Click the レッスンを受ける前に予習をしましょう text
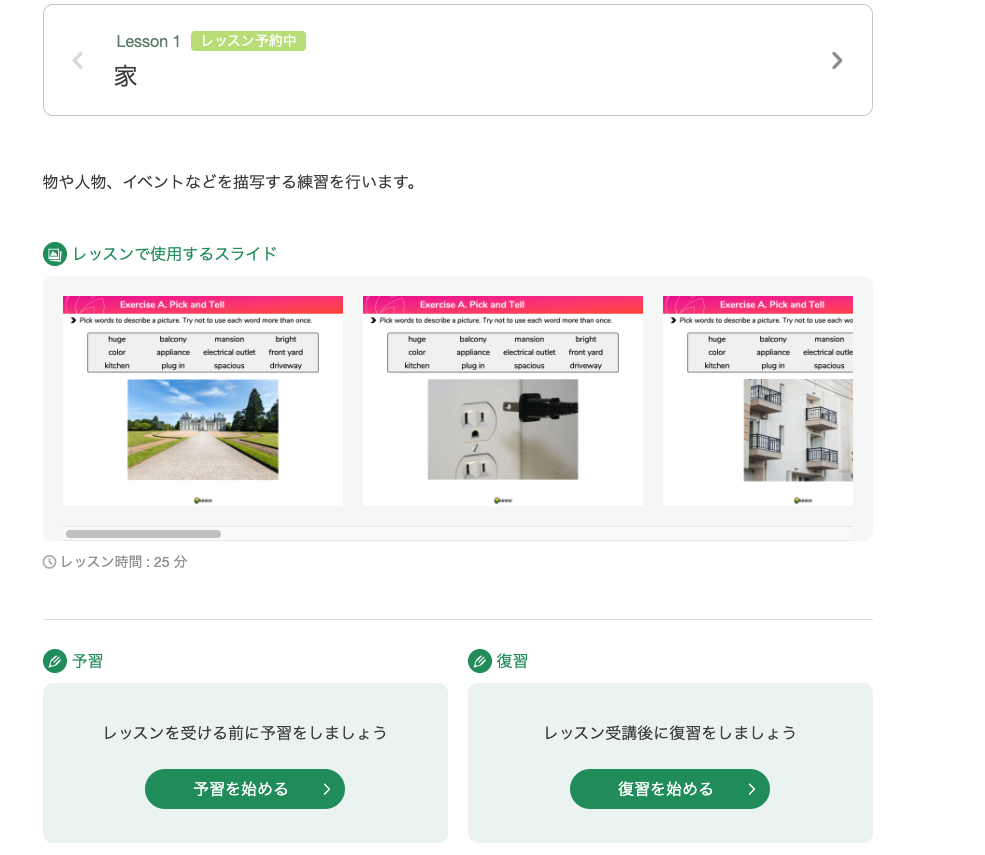 tap(245, 733)
